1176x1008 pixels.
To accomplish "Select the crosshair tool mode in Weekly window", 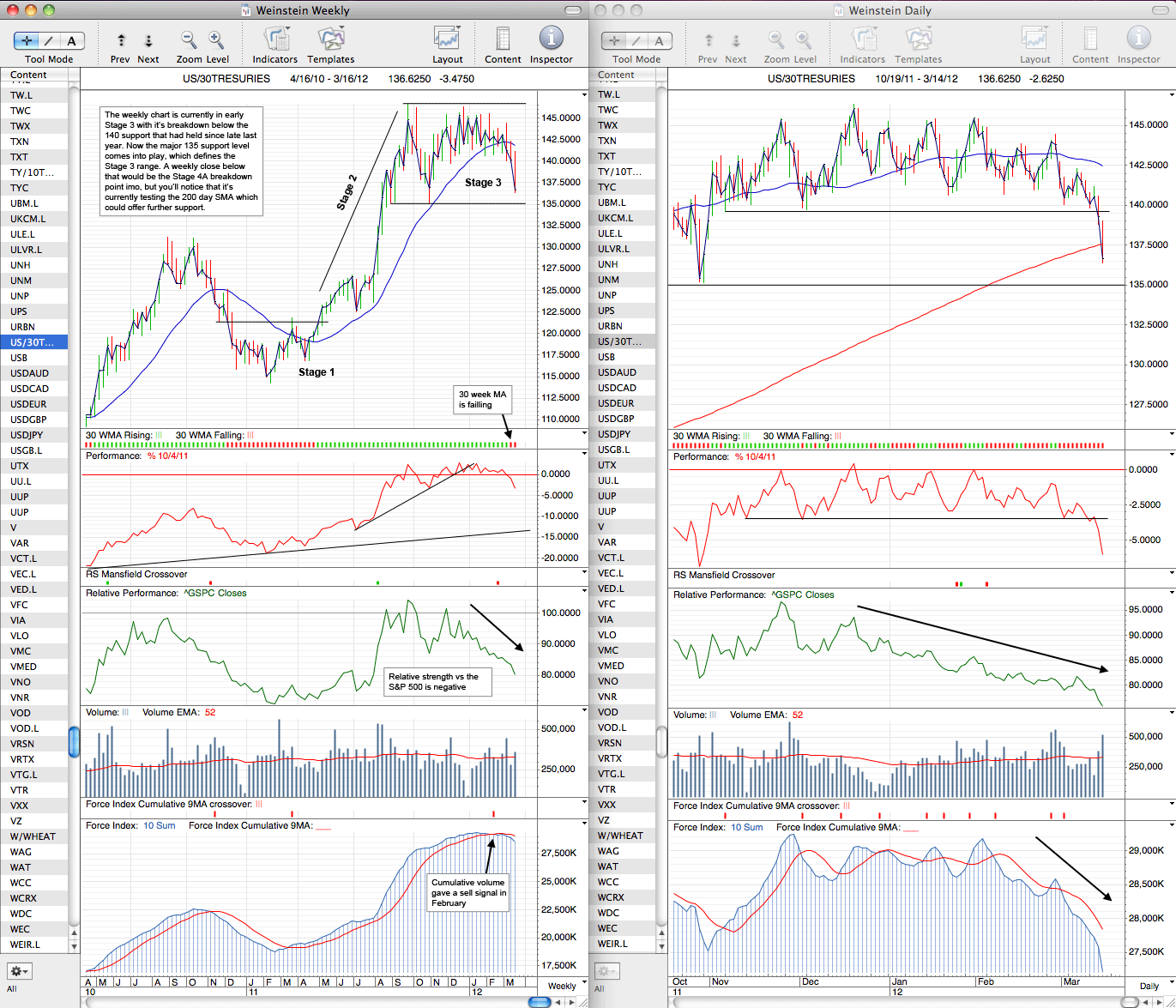I will click(x=27, y=40).
